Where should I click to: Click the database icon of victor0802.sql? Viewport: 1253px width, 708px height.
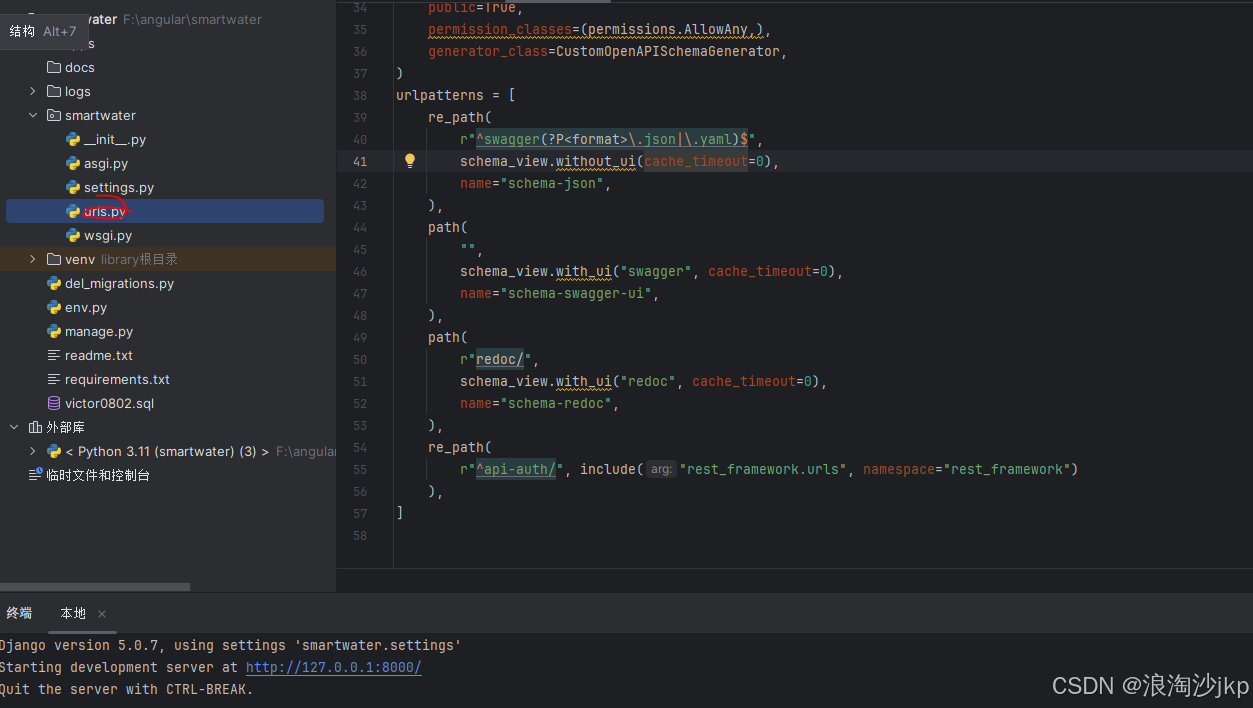pos(54,403)
